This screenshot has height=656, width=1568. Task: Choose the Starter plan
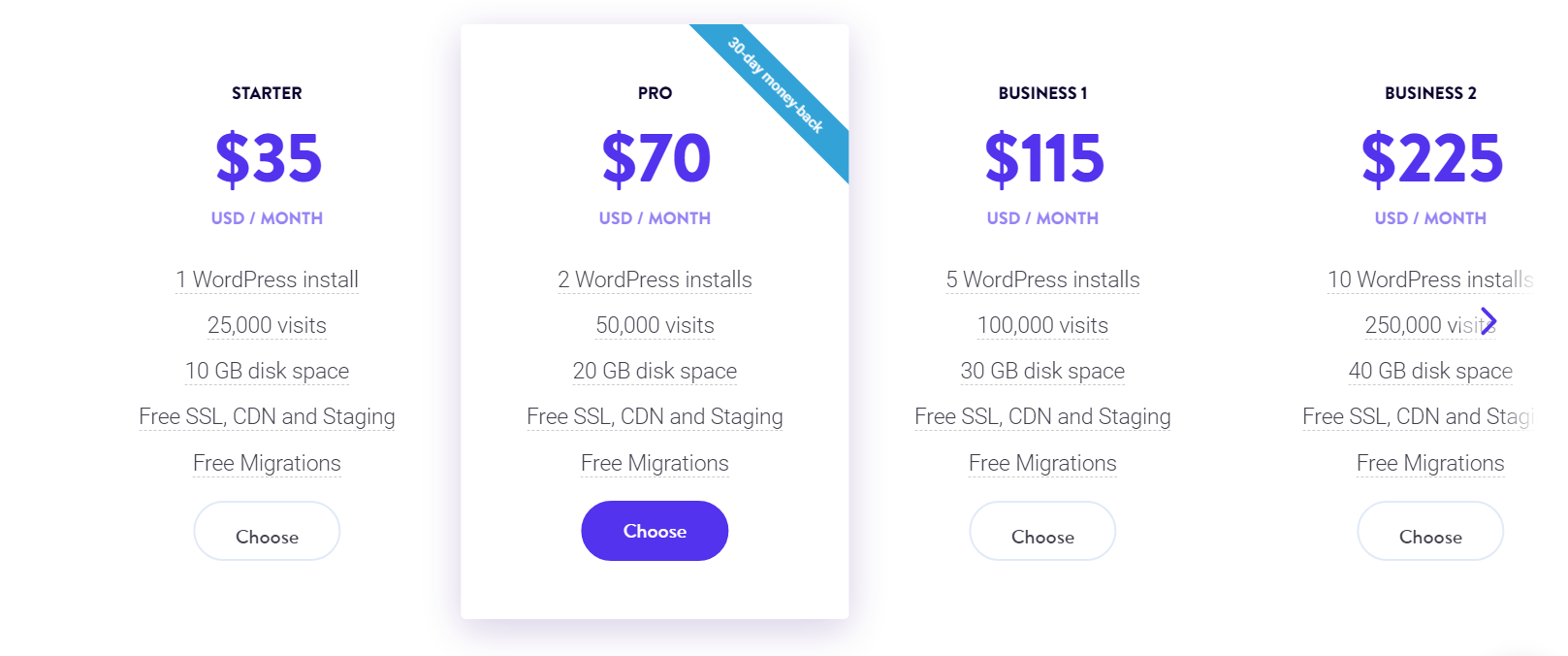pos(267,531)
